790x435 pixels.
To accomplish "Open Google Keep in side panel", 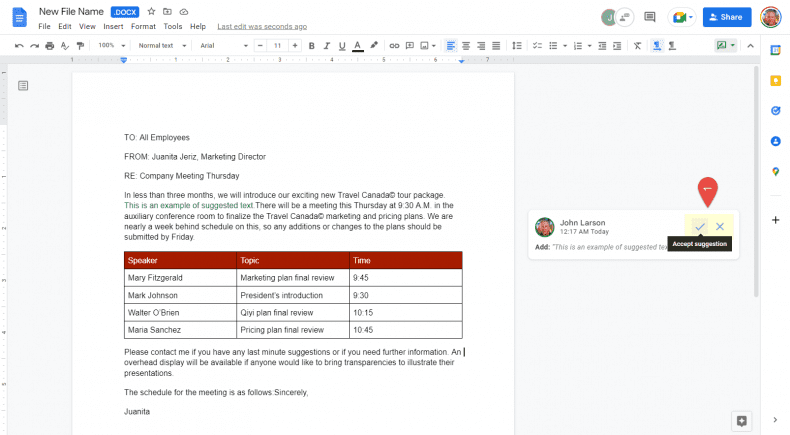I will pyautogui.click(x=775, y=80).
